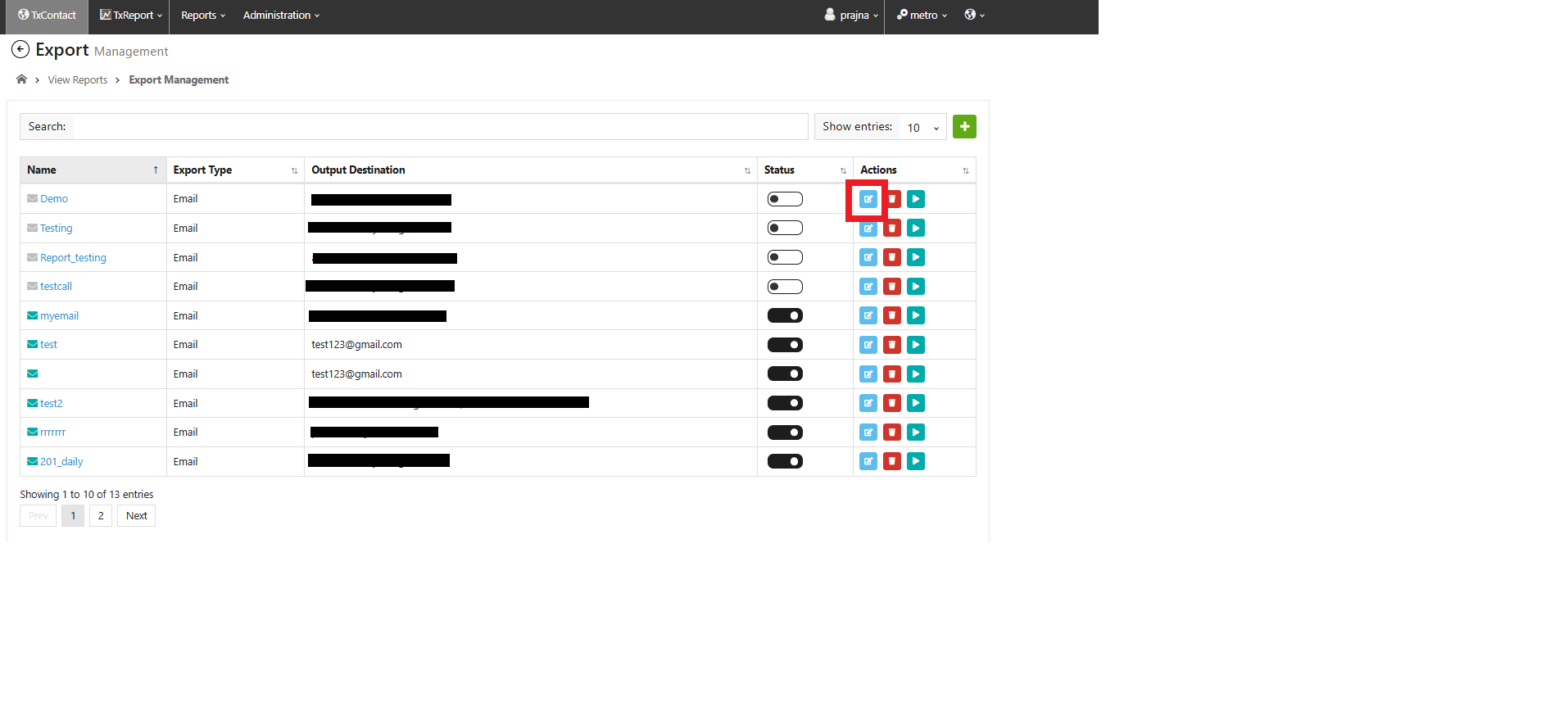Delete the 201_daily export
Viewport: 1568px width, 702px height.
pos(892,462)
